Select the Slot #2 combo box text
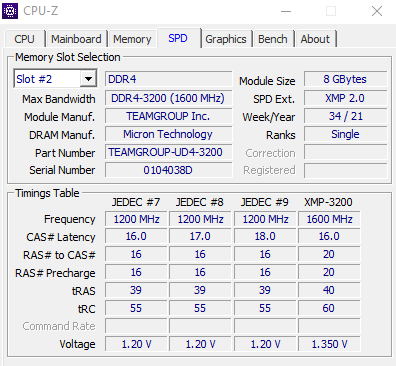Screen dimensions: 396x366 [47, 79]
